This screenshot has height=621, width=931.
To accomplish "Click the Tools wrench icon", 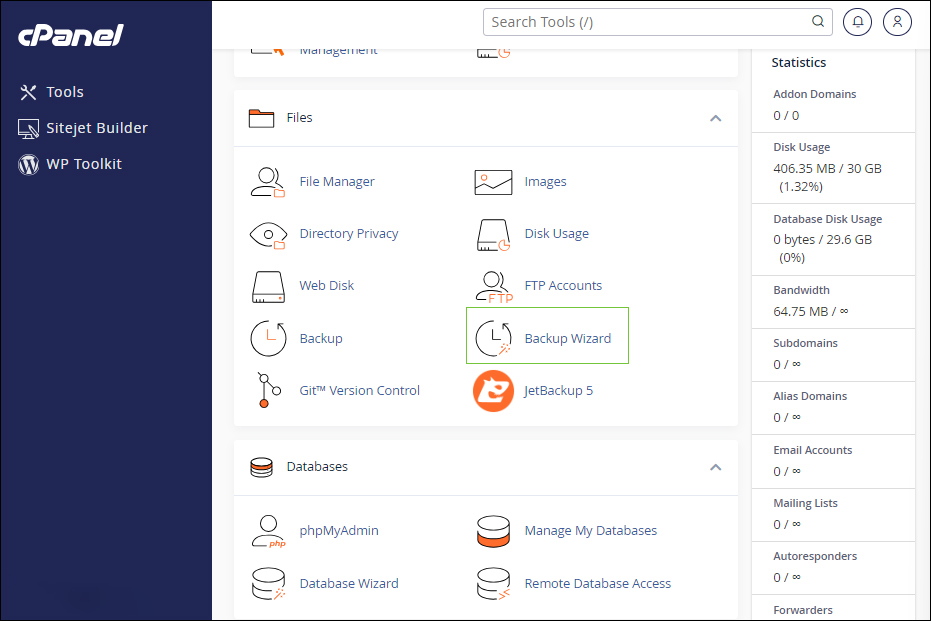I will coord(28,92).
